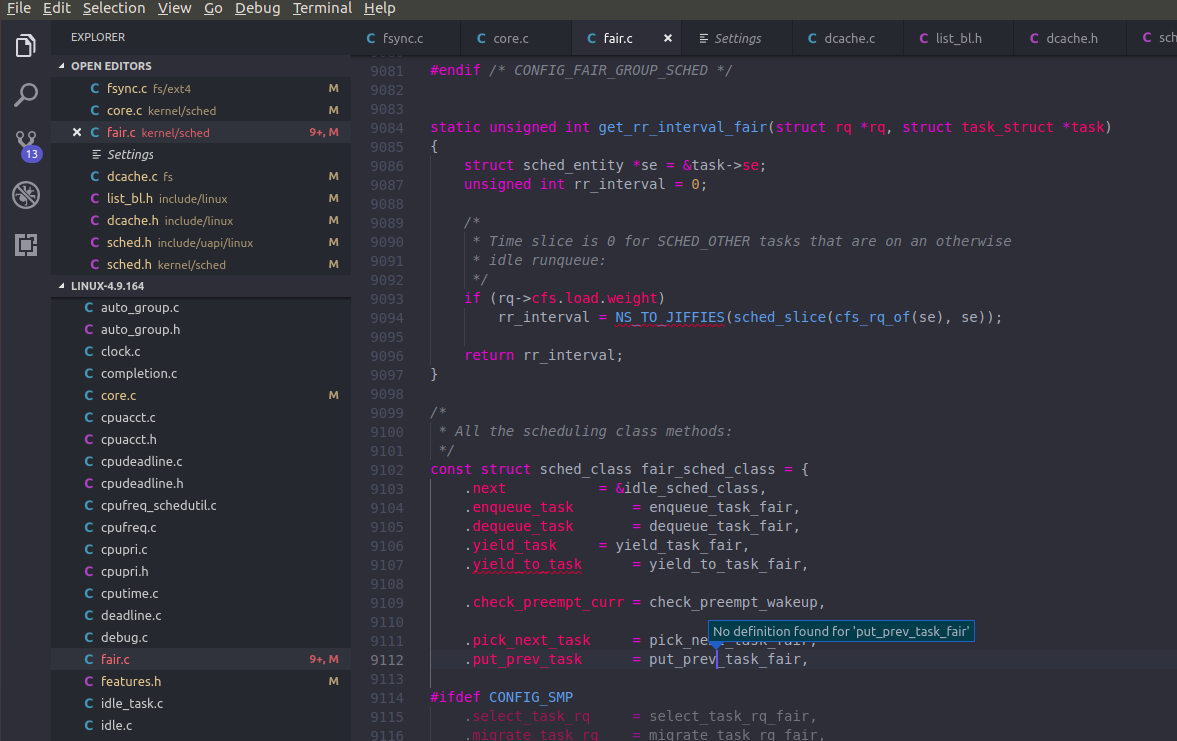The image size is (1177, 741).
Task: Open the Search view icon
Action: tap(25, 96)
